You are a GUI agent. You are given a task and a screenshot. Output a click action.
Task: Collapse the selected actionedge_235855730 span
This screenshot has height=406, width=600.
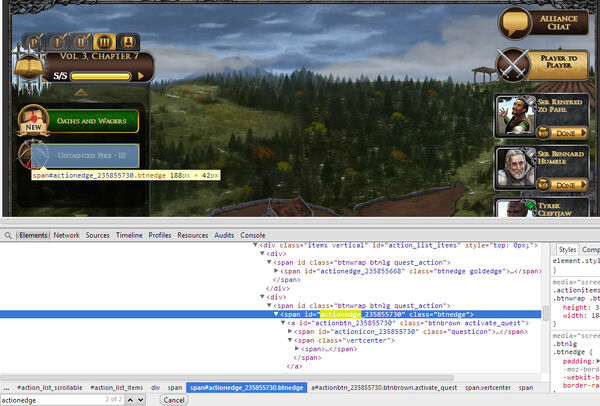tap(276, 314)
